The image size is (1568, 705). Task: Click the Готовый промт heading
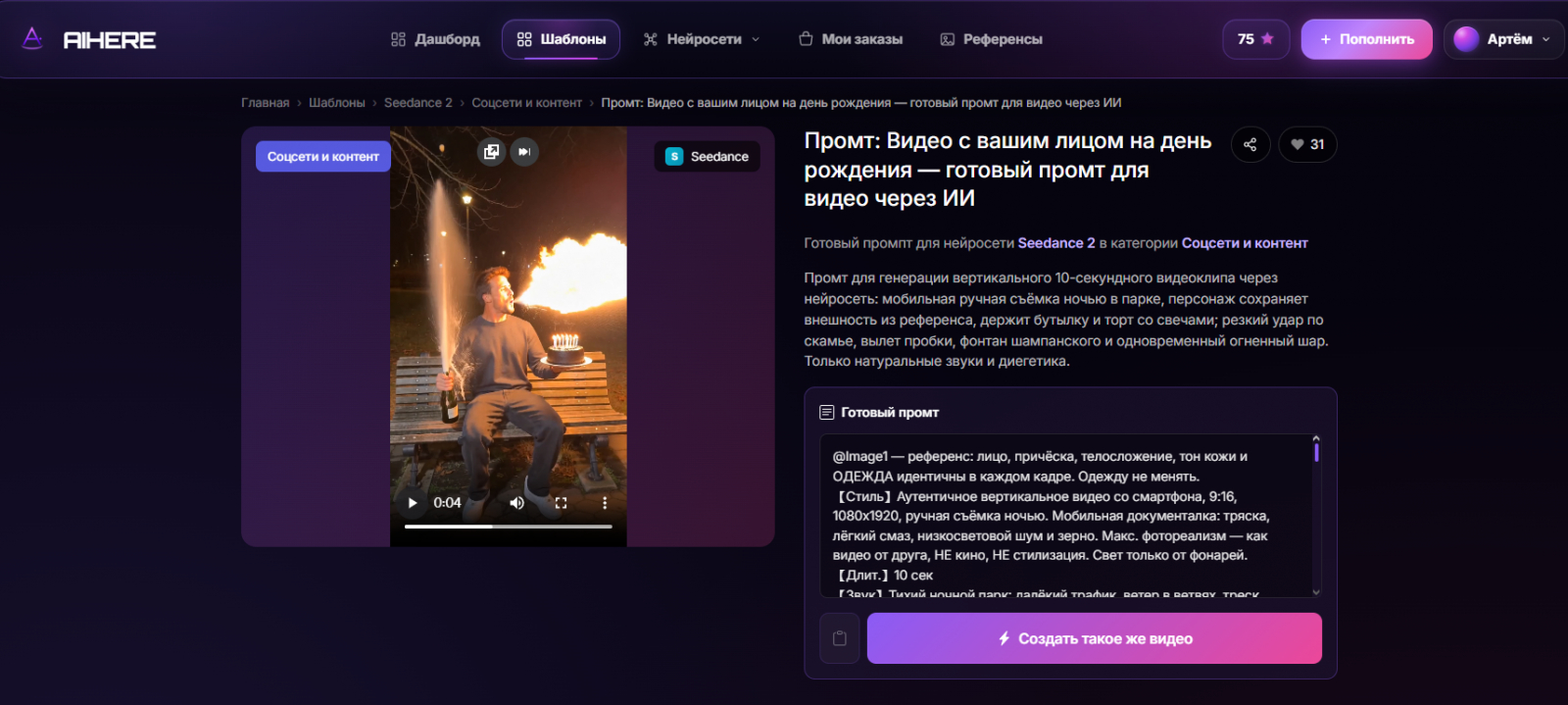pos(890,413)
